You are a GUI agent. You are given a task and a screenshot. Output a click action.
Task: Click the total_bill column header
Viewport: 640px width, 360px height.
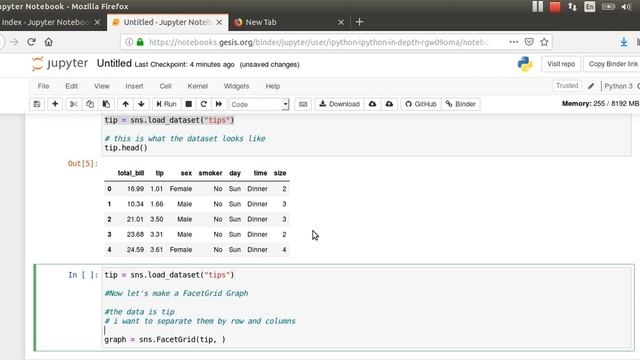pos(131,173)
